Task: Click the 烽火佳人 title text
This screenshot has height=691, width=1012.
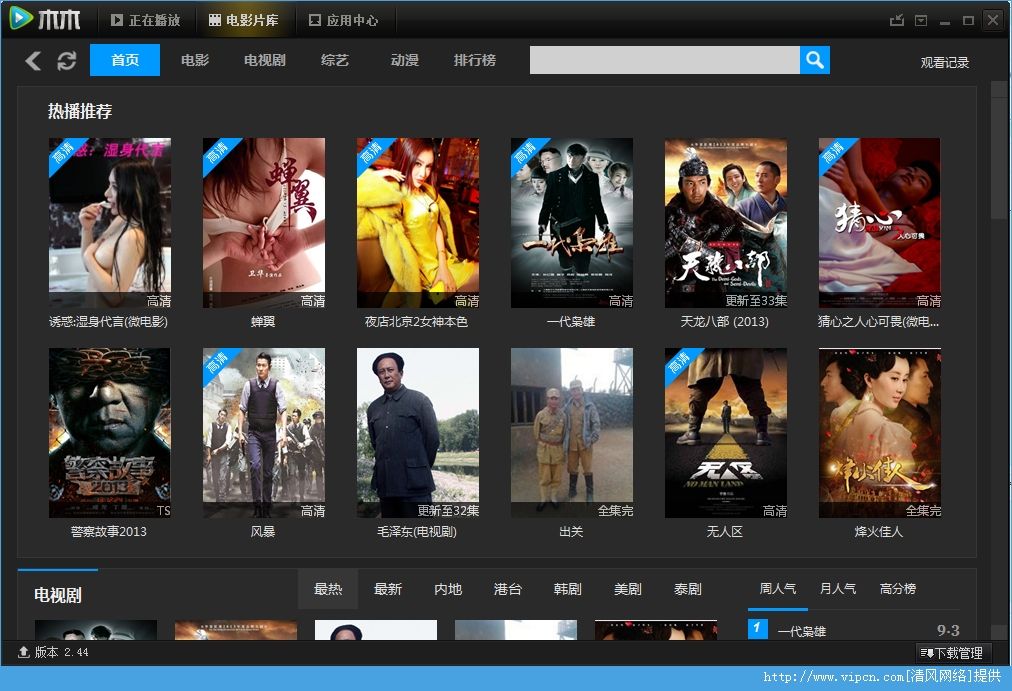Action: pos(878,532)
